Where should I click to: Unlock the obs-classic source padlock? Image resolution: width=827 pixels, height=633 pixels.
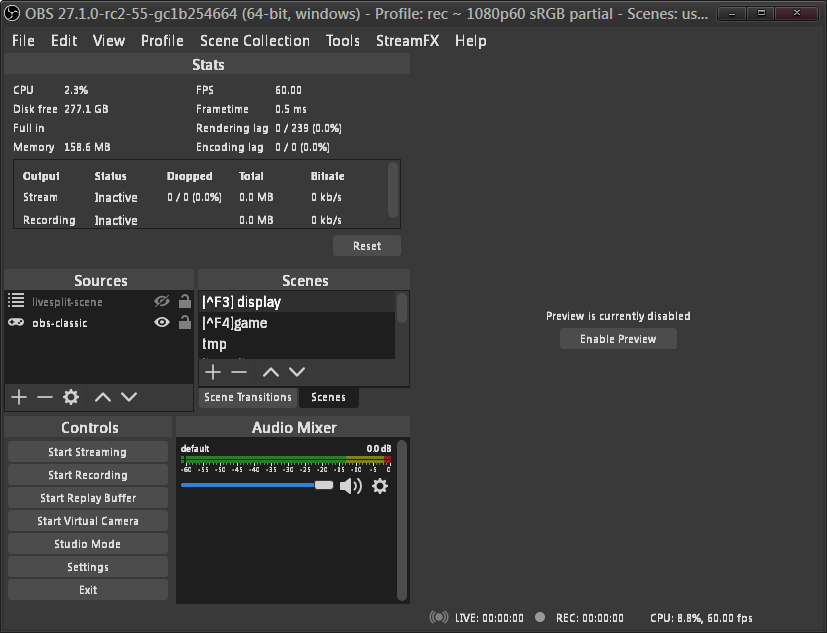(183, 322)
